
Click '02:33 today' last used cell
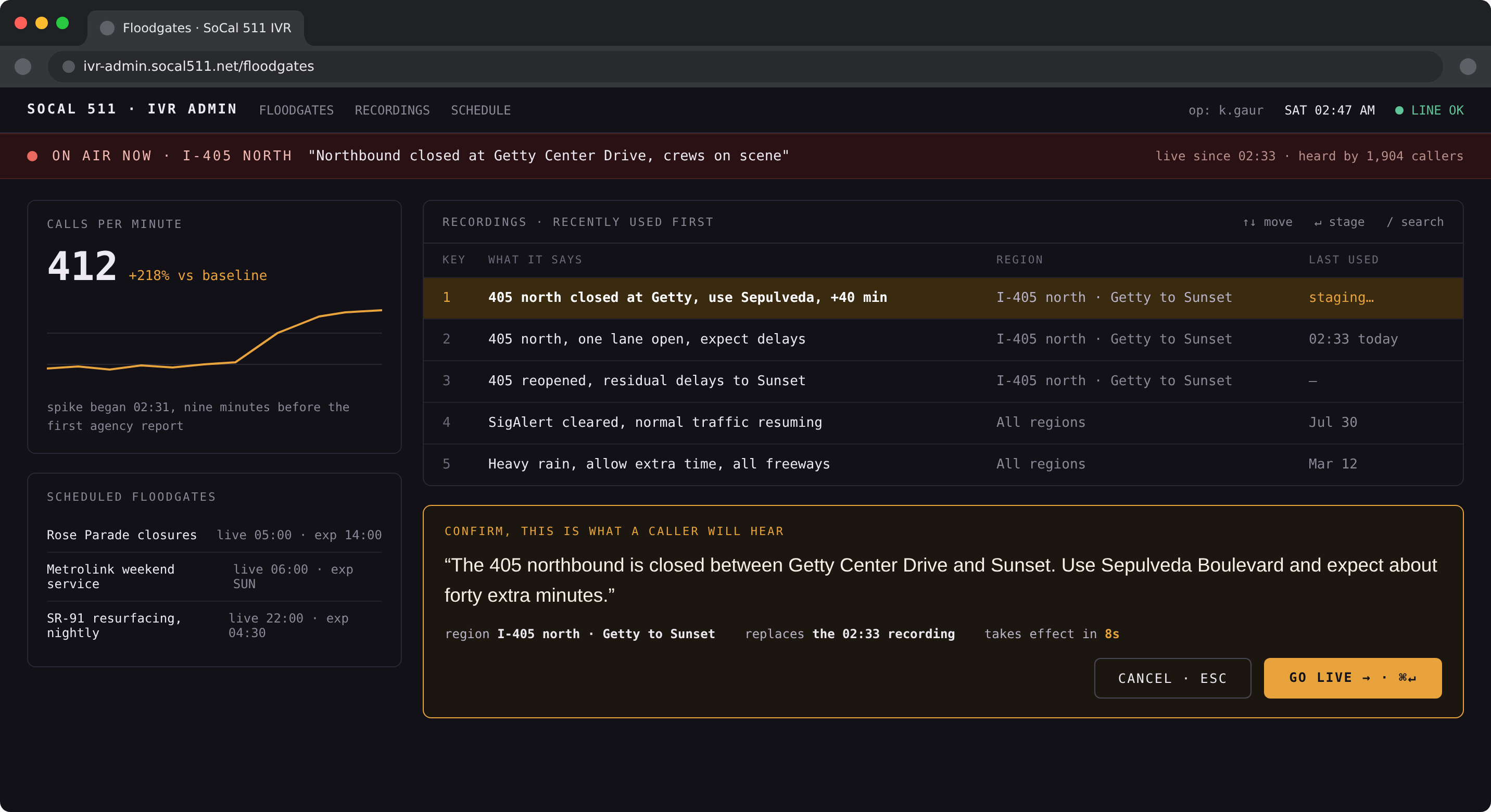pos(1353,339)
